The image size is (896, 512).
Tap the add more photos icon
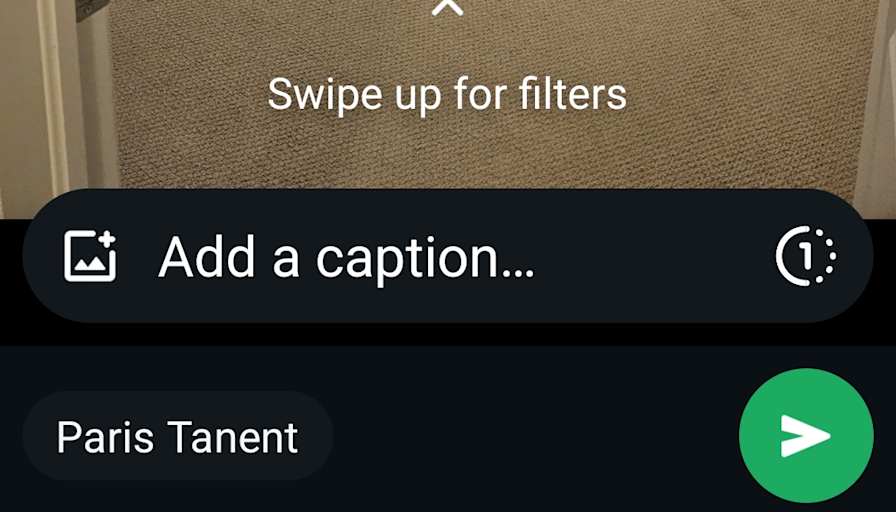point(90,255)
